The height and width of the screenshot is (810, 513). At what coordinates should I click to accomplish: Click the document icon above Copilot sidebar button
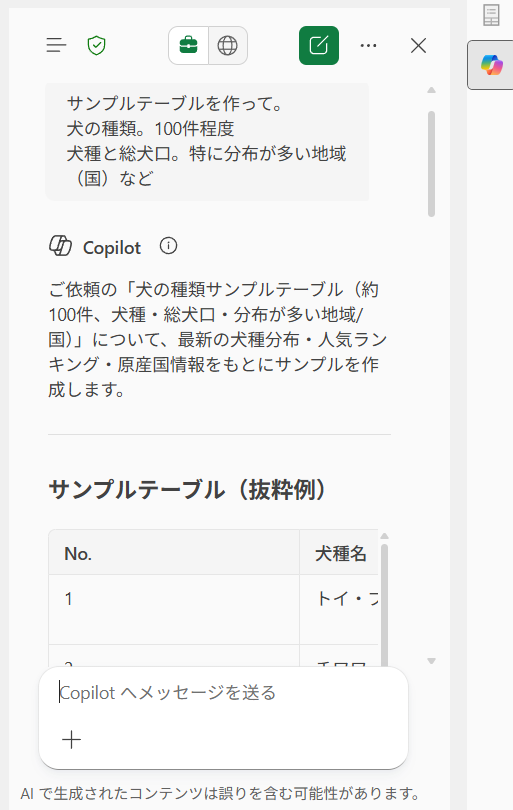coord(491,15)
